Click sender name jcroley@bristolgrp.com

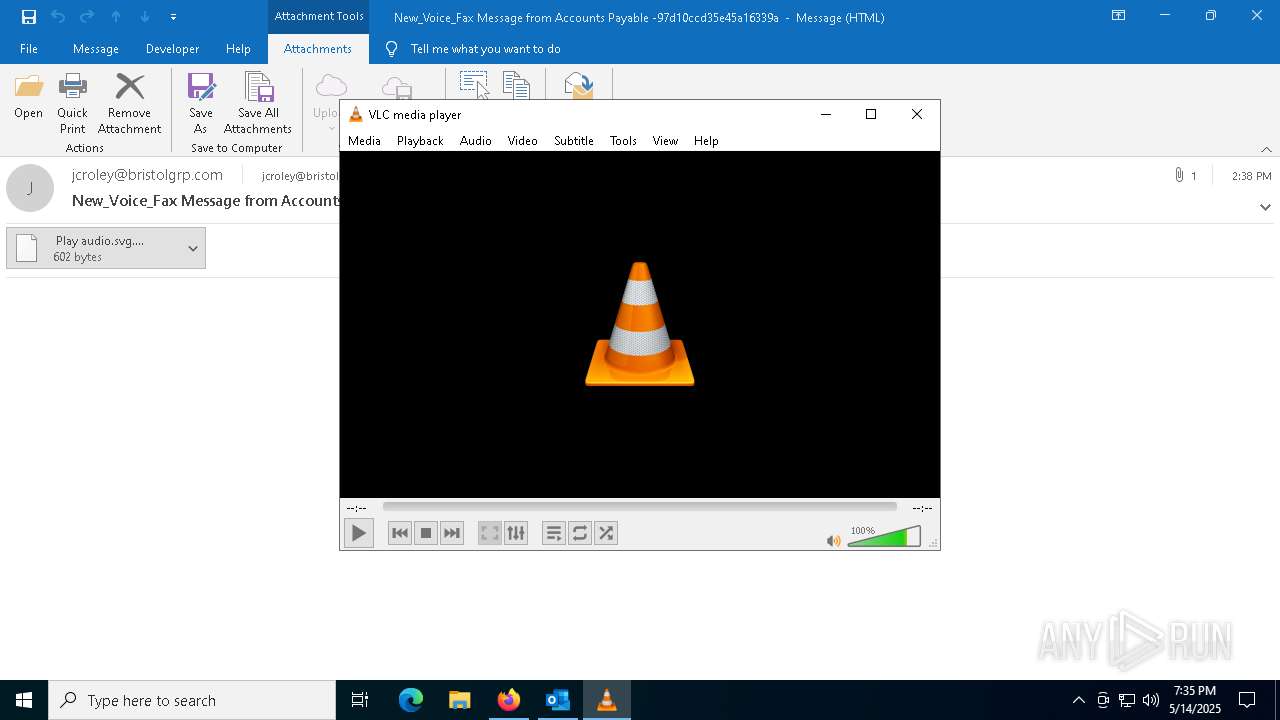147,175
